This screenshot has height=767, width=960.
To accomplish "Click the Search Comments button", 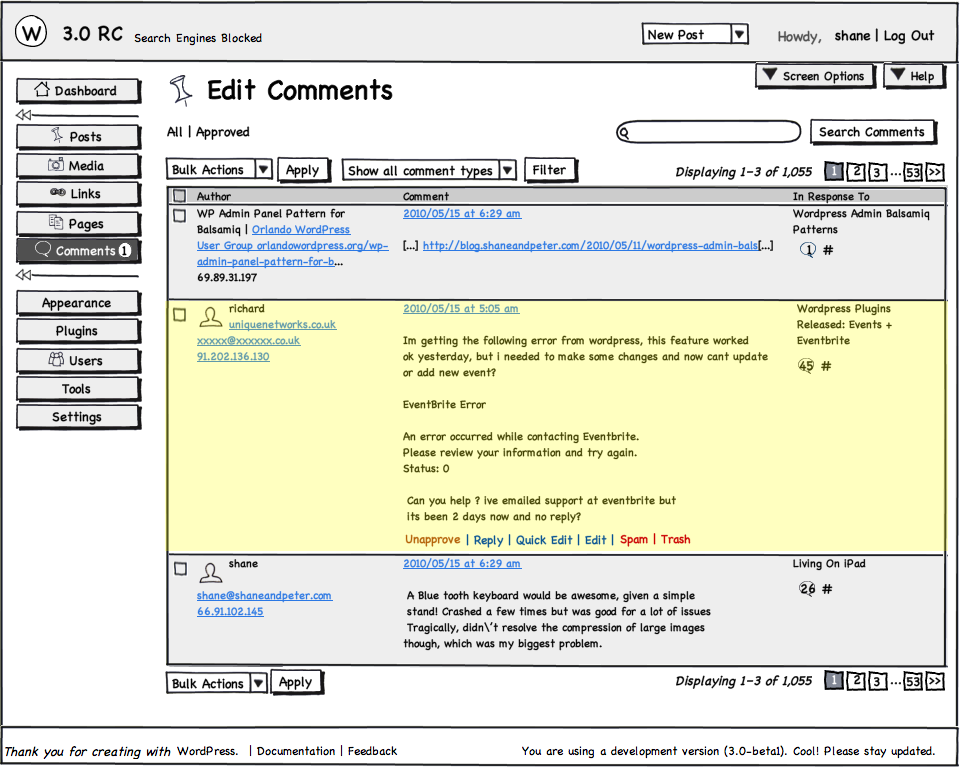I will point(872,132).
